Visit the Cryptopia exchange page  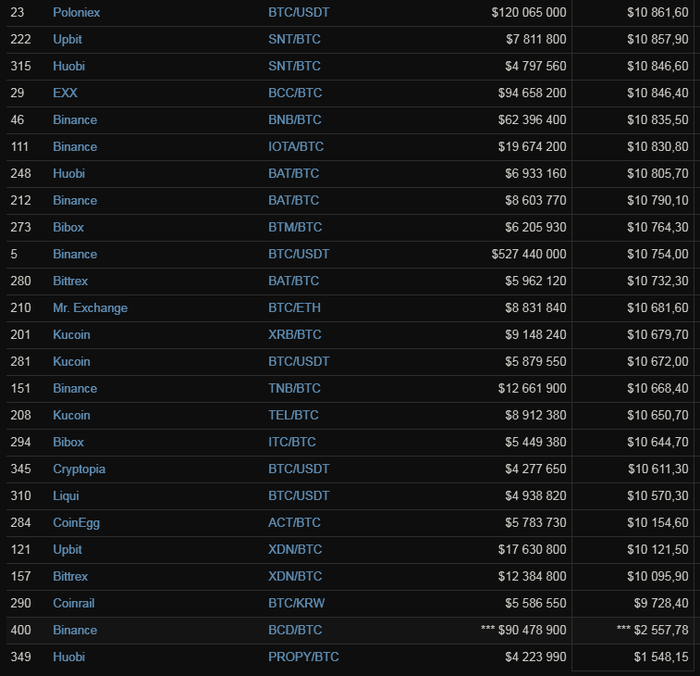tap(79, 469)
